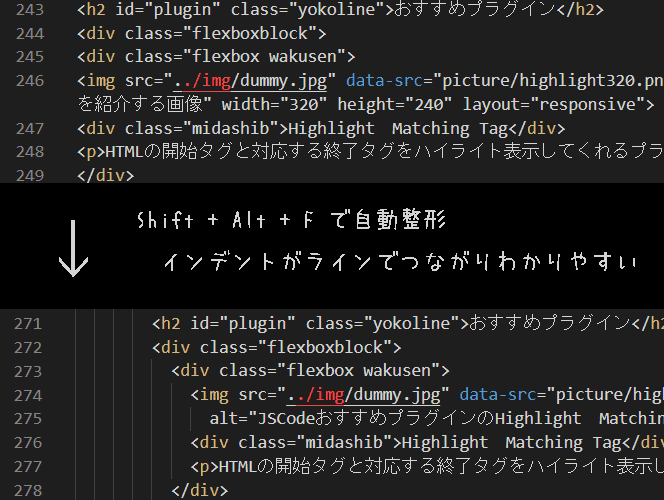Click line number 276 in the gutter
The height and width of the screenshot is (500, 664).
point(28,443)
